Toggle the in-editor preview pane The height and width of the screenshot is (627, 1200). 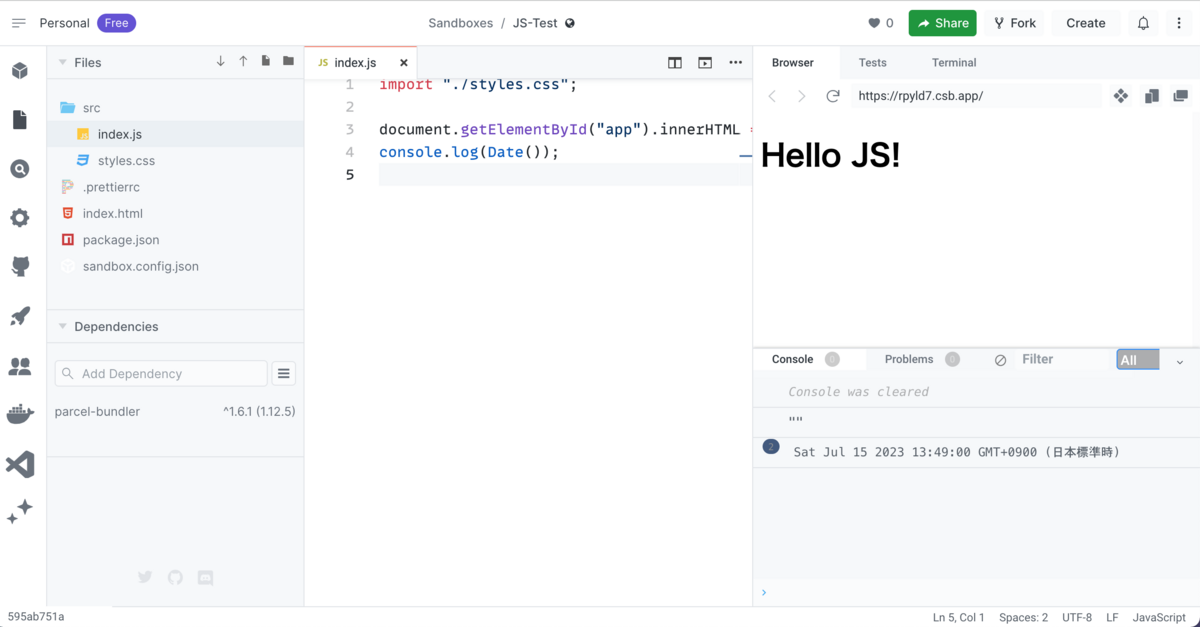tap(705, 62)
